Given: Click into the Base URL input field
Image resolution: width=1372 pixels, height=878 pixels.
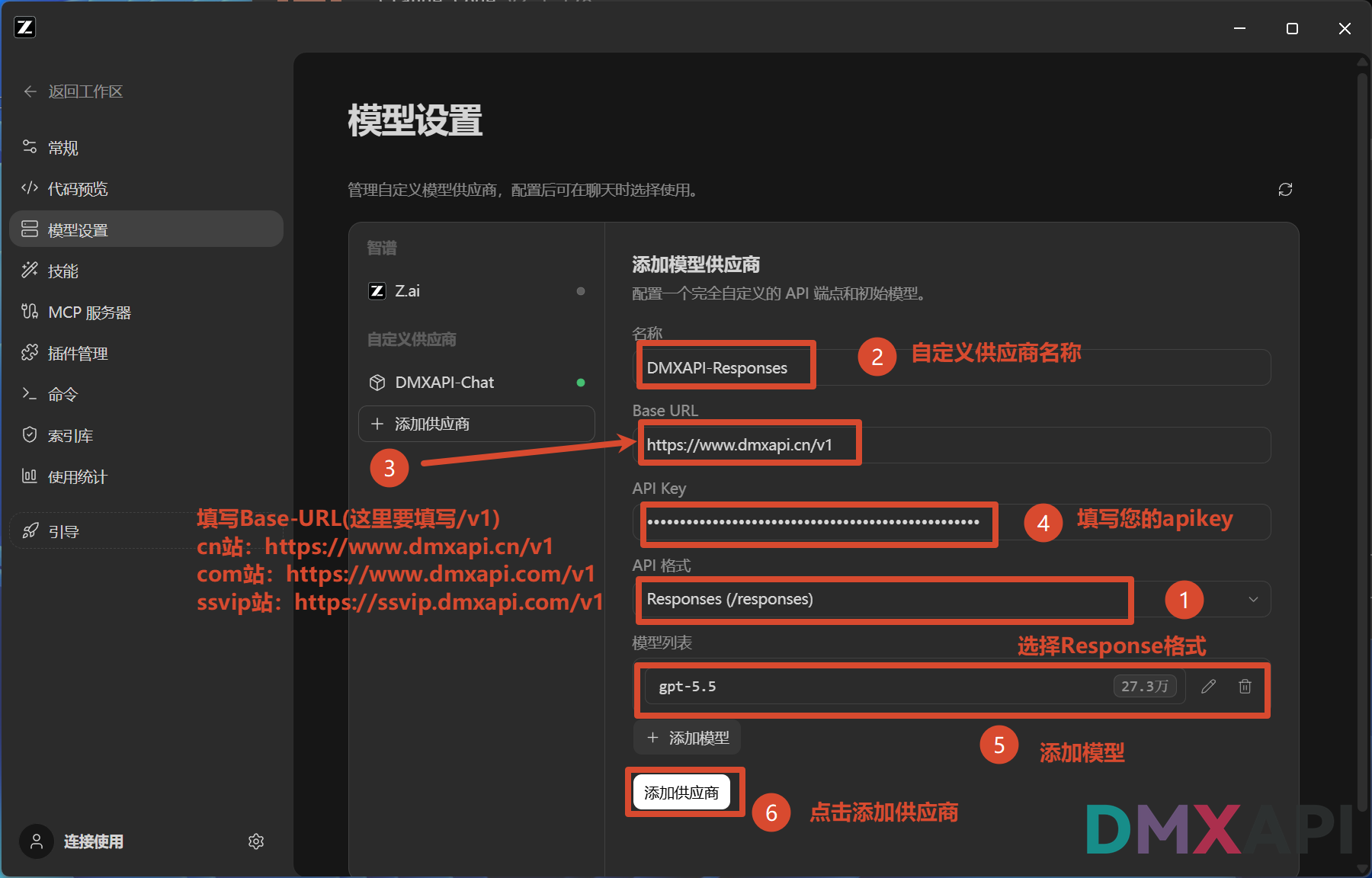Looking at the screenshot, I should click(x=951, y=445).
